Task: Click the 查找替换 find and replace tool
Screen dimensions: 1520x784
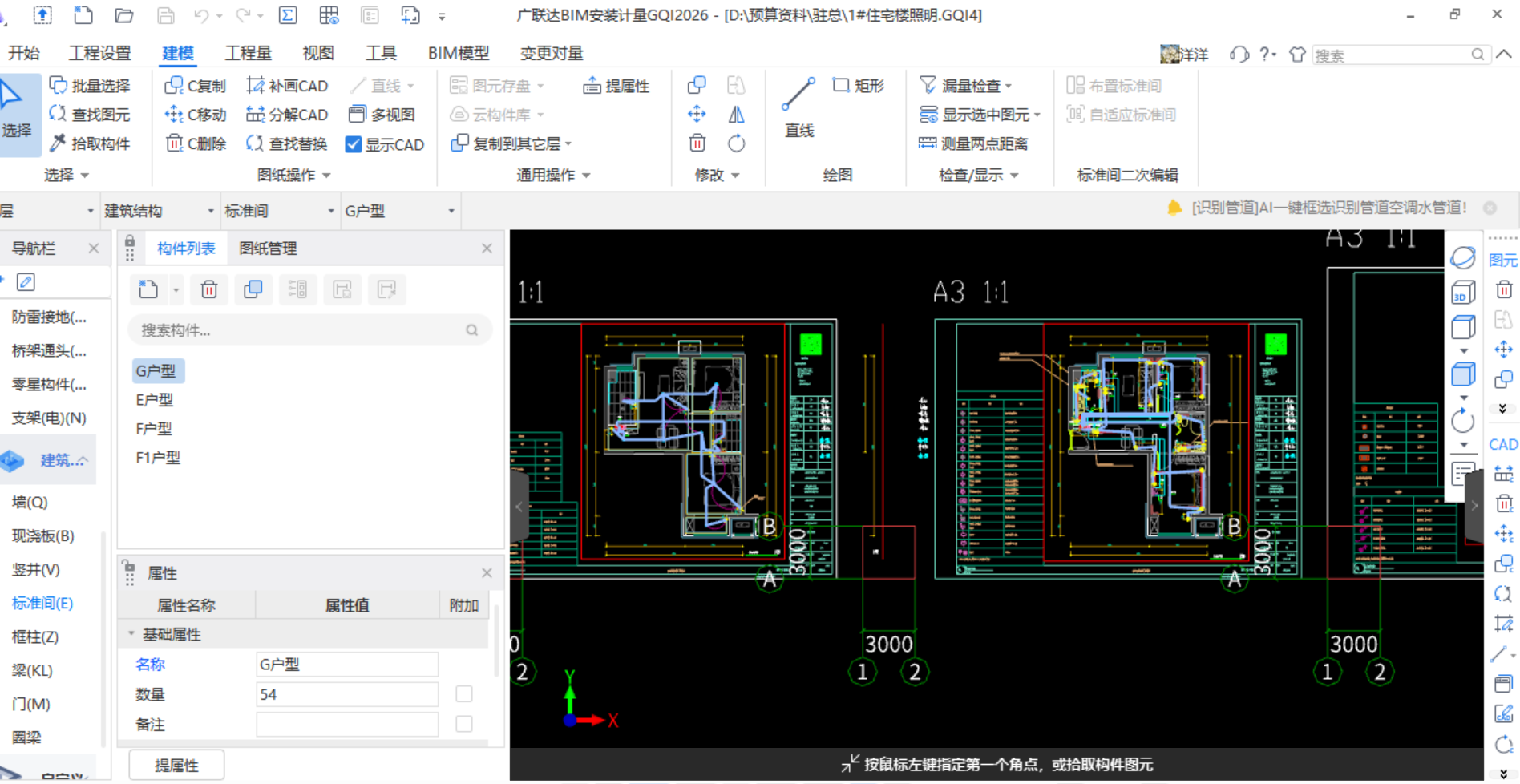Action: [286, 143]
